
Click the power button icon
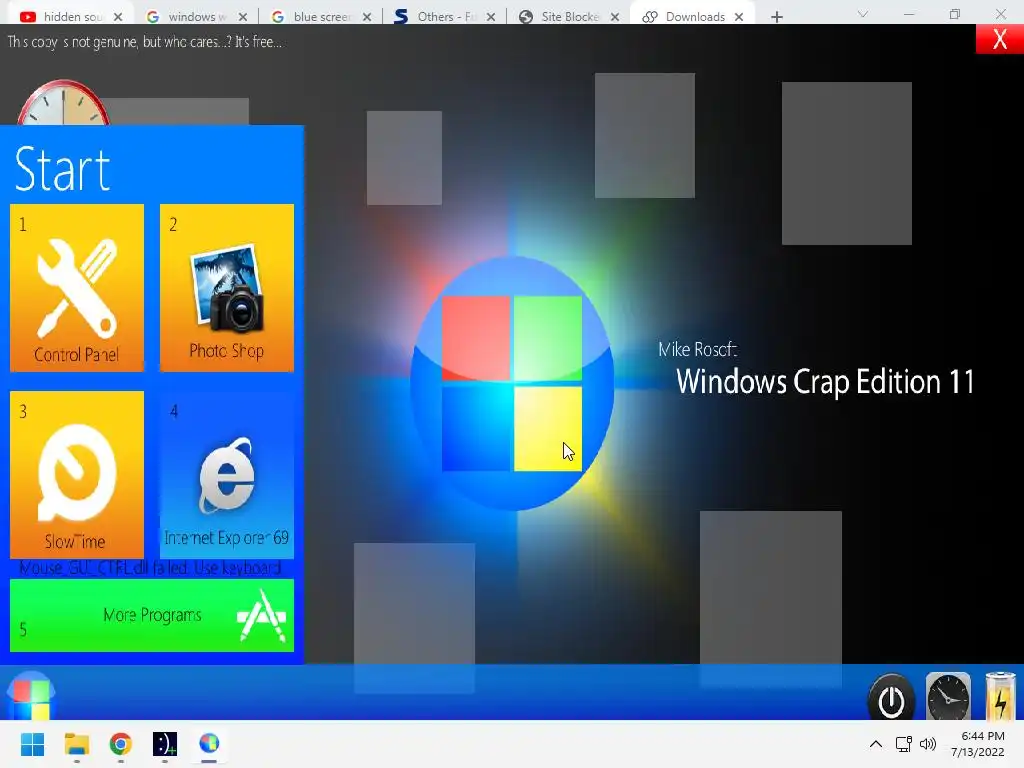click(891, 697)
